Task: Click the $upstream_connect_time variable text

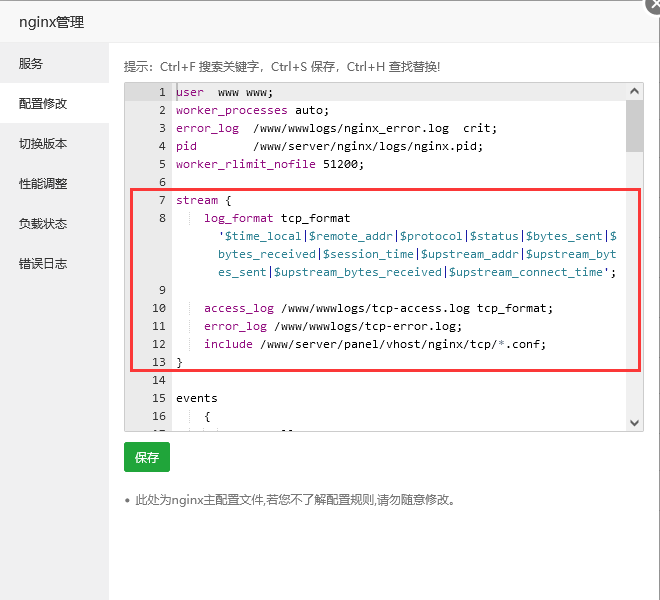Action: 526,272
